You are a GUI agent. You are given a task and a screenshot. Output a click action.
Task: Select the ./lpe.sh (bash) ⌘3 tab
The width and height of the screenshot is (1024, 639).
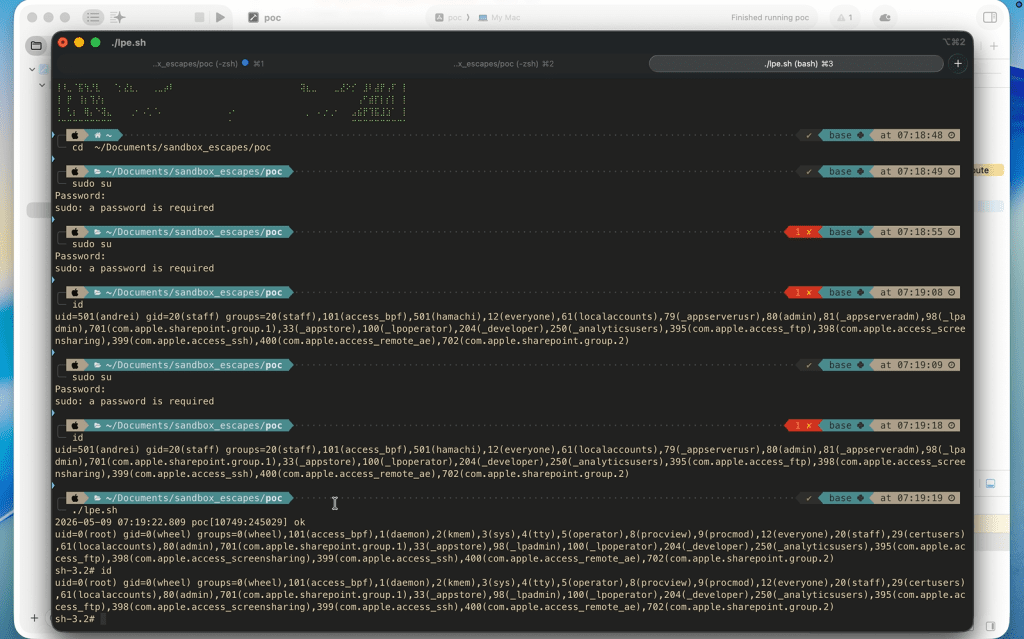click(x=795, y=63)
